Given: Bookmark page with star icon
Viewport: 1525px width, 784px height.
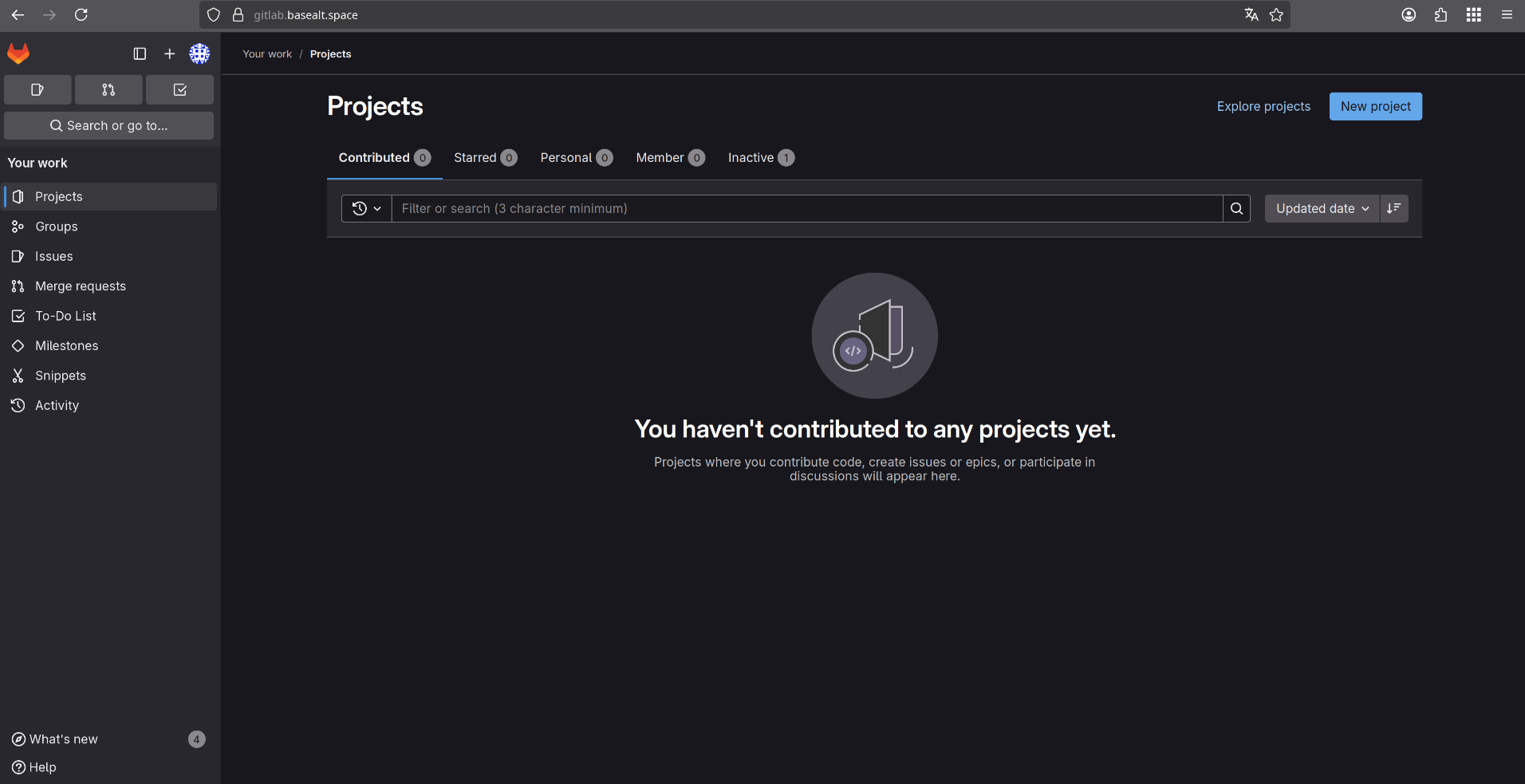Looking at the screenshot, I should coord(1276,14).
